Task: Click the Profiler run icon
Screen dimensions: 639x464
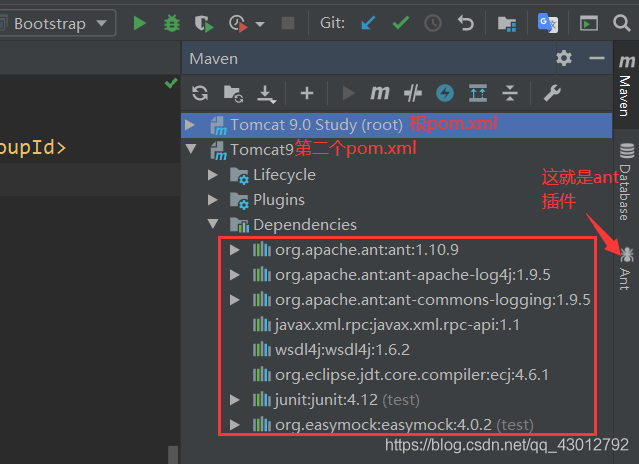Action: [238, 23]
